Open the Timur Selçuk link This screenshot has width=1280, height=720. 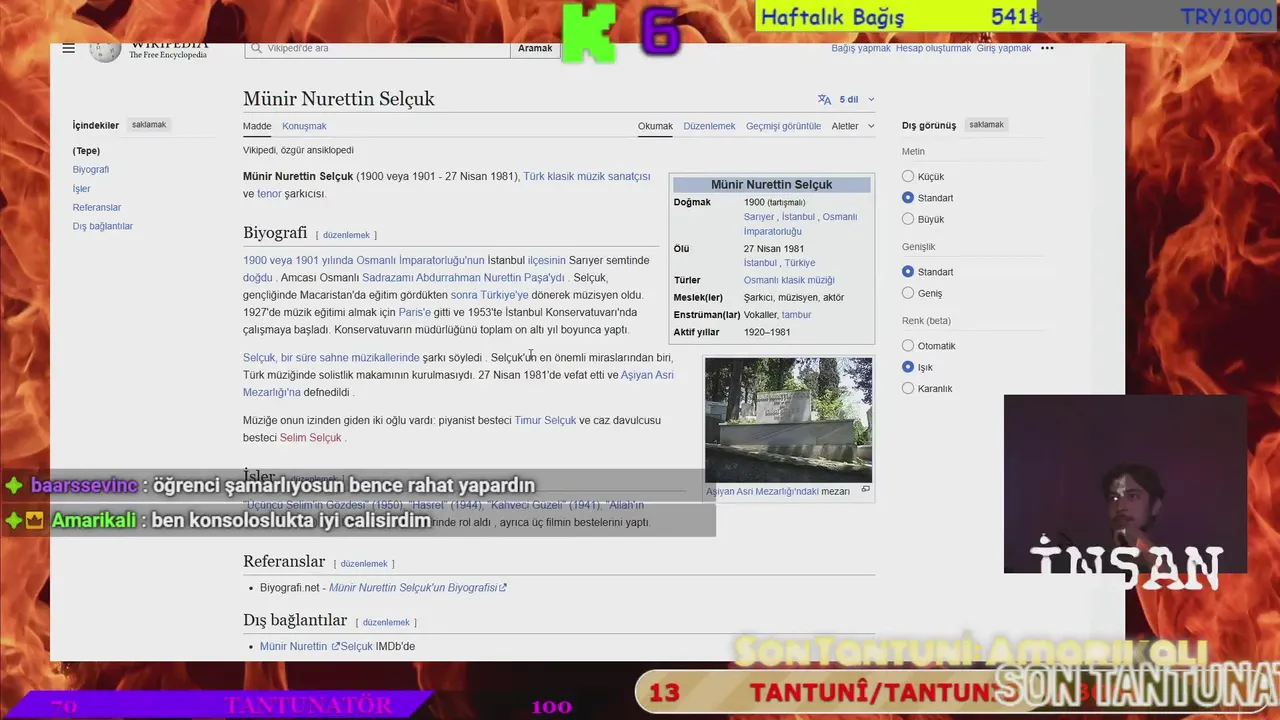click(x=545, y=420)
